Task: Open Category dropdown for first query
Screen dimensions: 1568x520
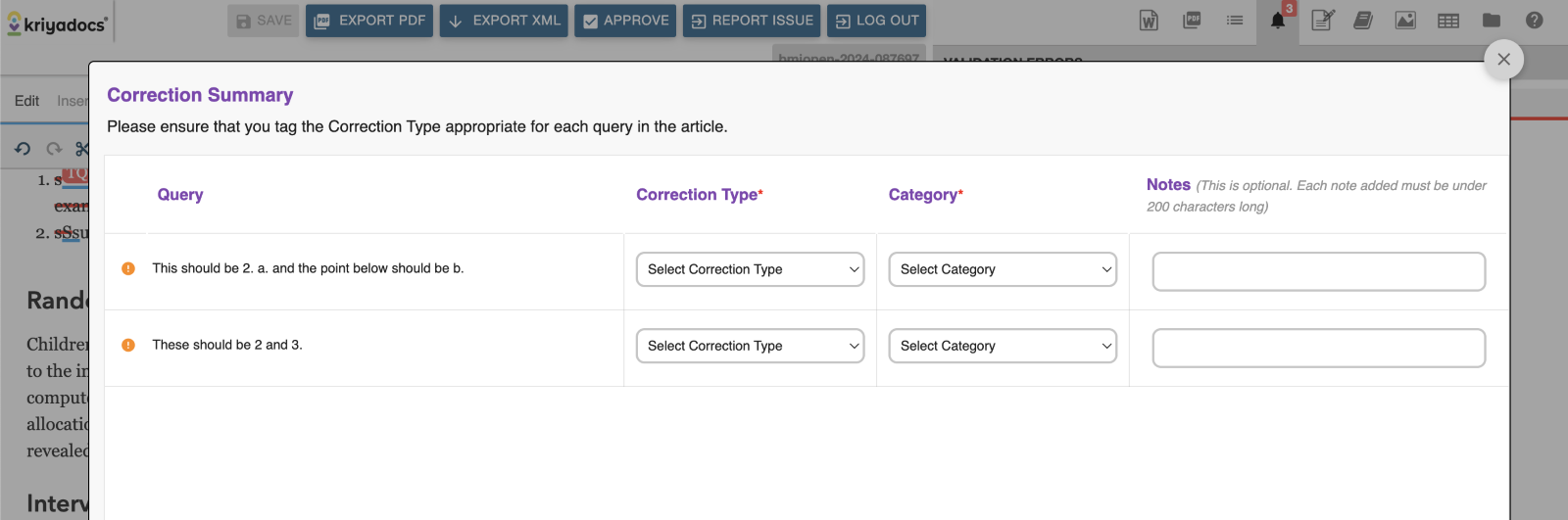Action: [x=1003, y=269]
